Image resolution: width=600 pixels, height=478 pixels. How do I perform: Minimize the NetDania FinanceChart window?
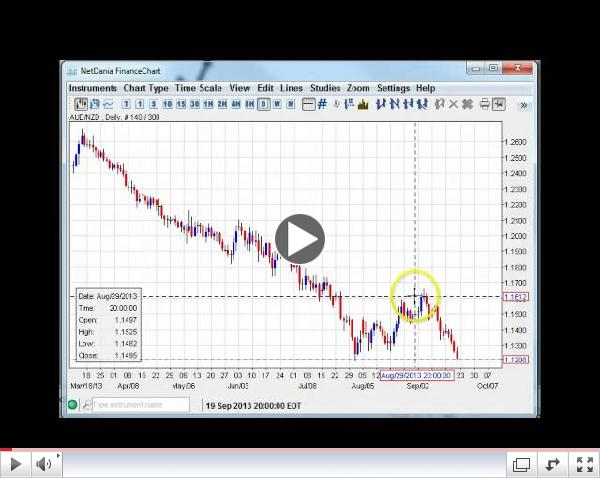[x=476, y=69]
